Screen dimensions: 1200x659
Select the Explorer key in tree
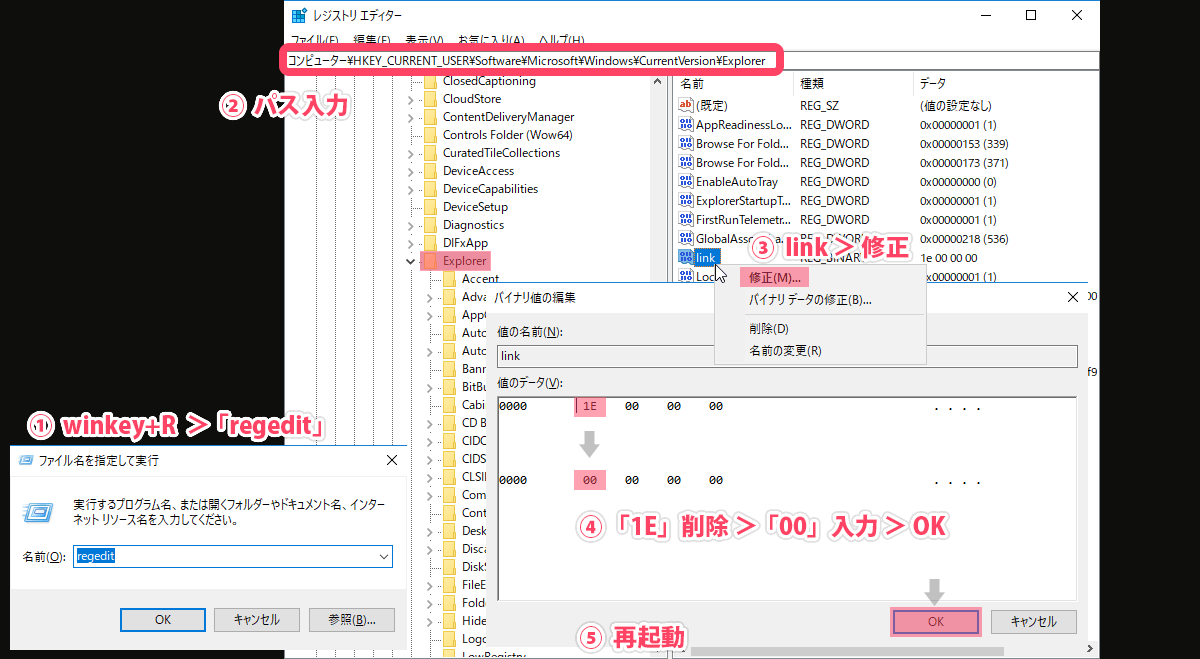pyautogui.click(x=464, y=261)
